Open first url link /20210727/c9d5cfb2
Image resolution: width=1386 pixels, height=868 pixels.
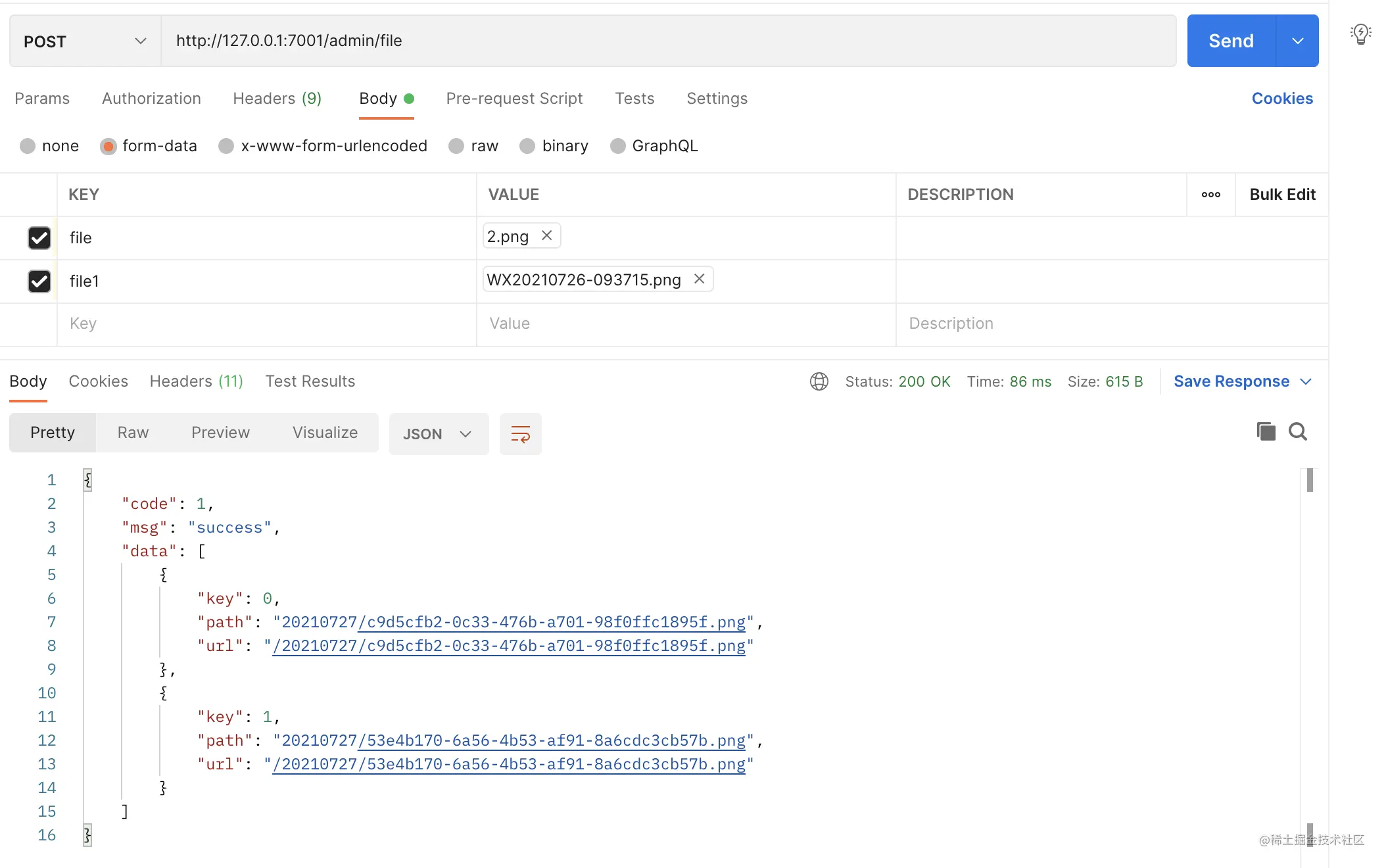(x=509, y=646)
